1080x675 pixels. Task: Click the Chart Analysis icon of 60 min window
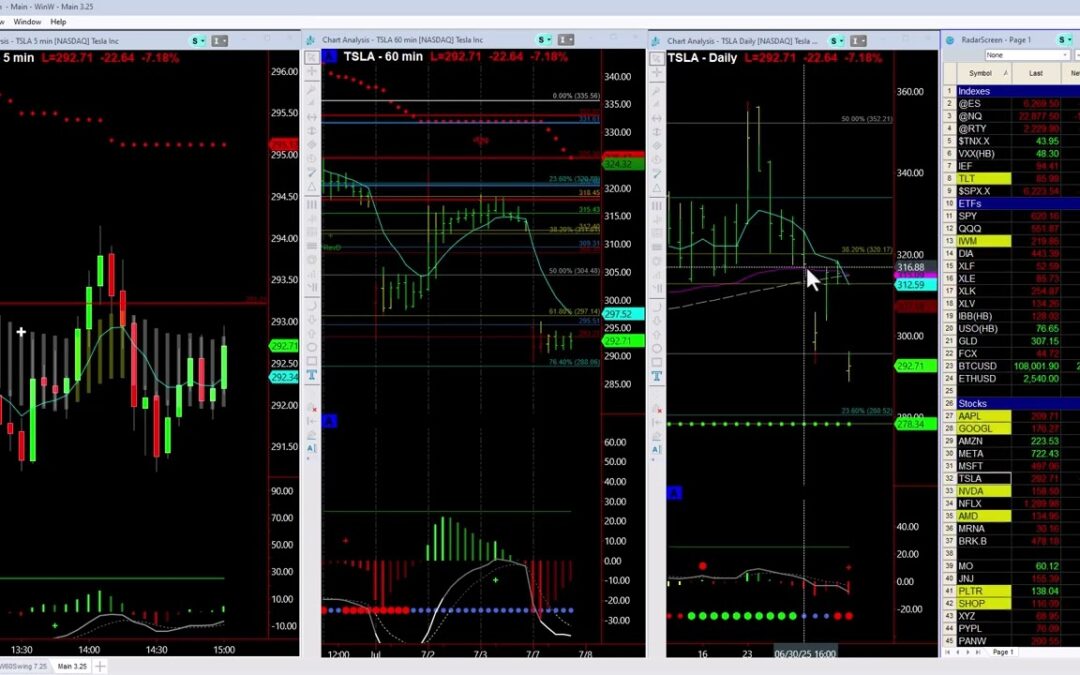click(310, 40)
